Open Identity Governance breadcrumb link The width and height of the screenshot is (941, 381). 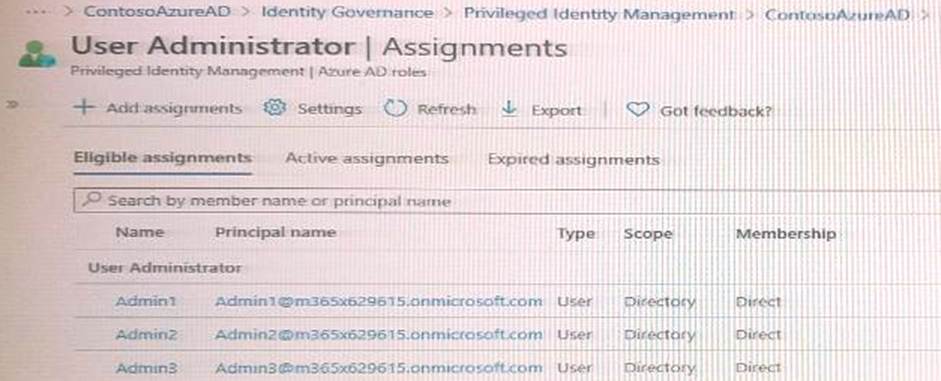pos(347,13)
